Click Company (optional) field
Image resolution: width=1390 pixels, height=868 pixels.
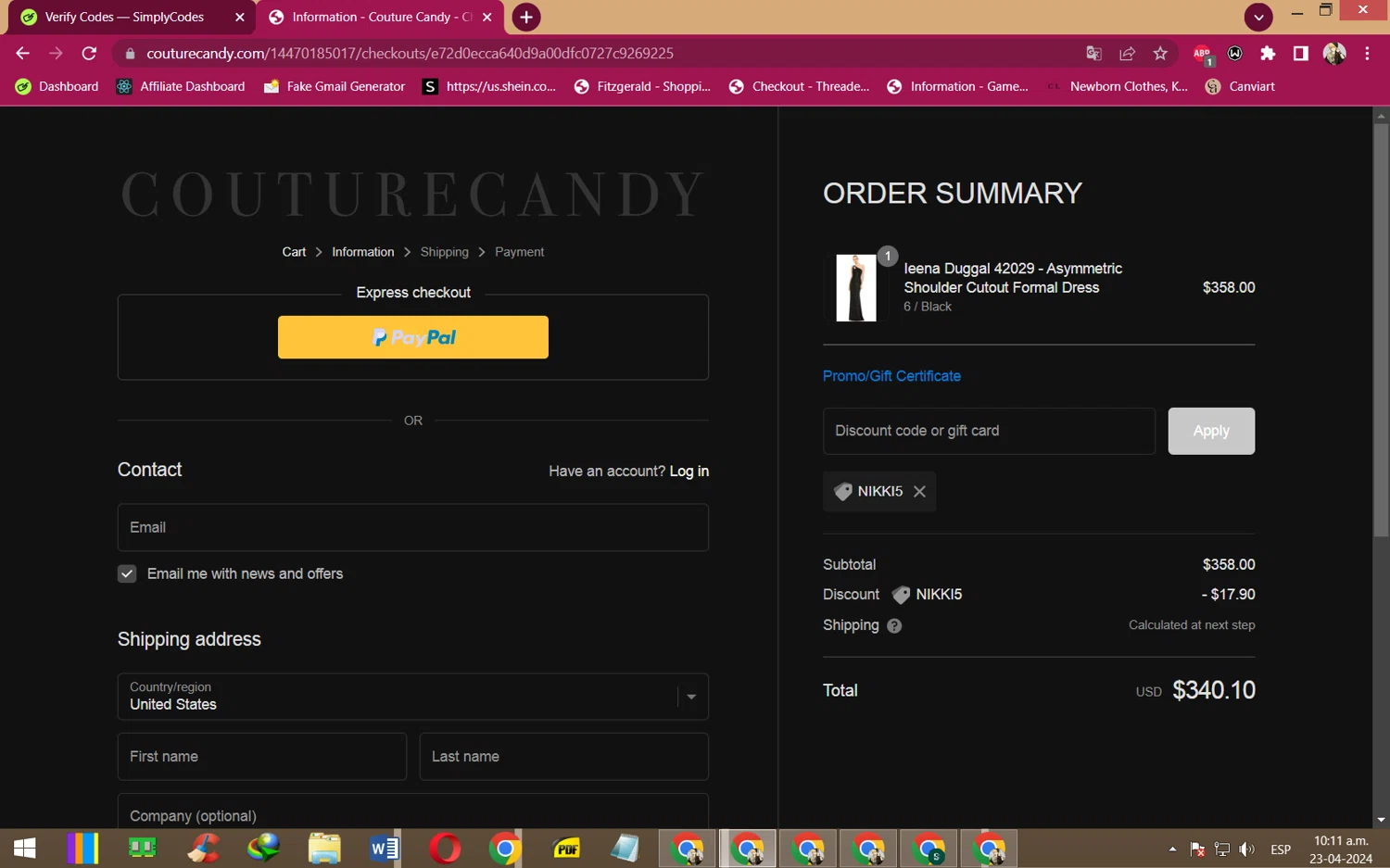click(413, 812)
